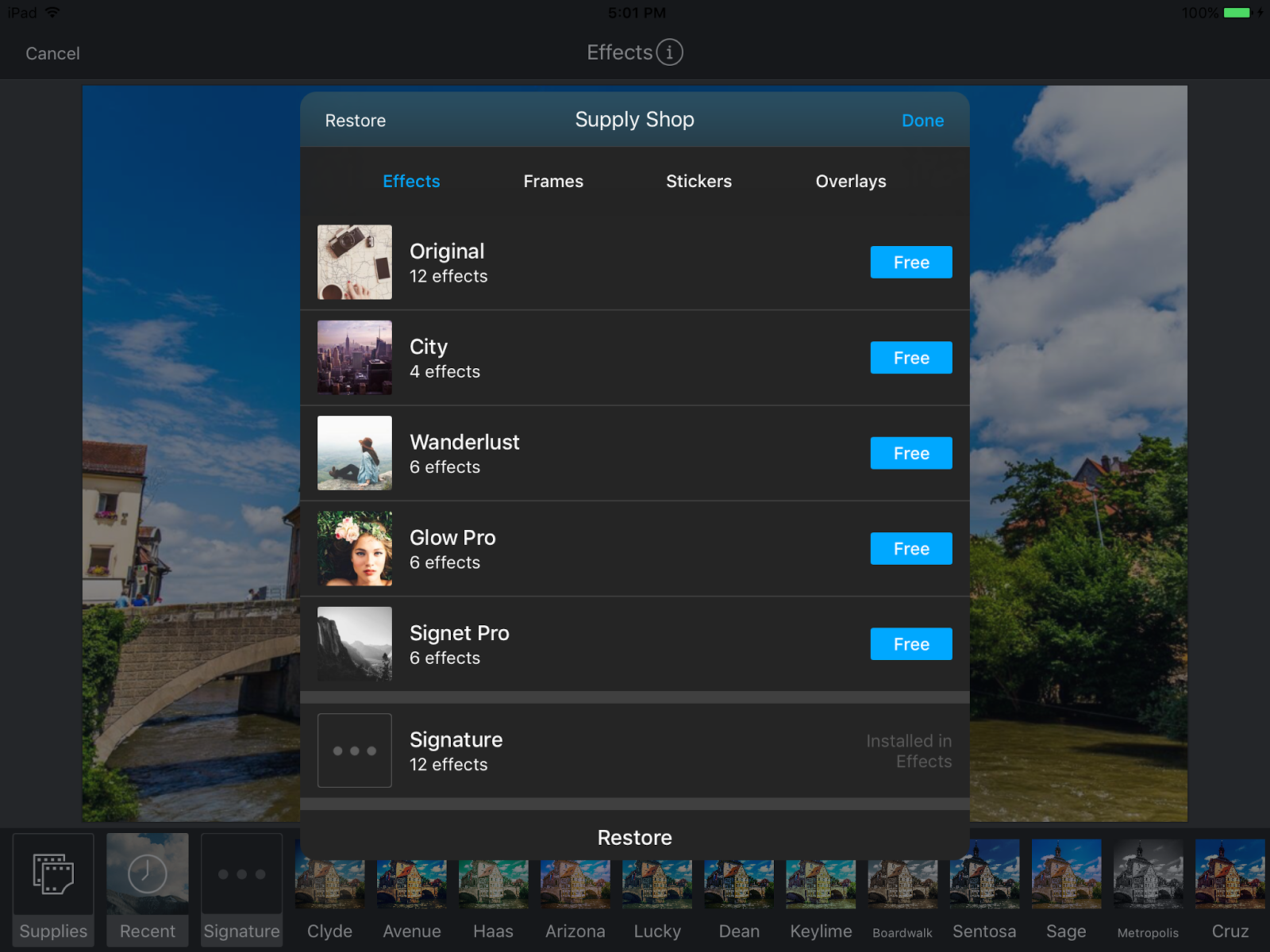Claim Glow Pro using its Free button

point(910,548)
